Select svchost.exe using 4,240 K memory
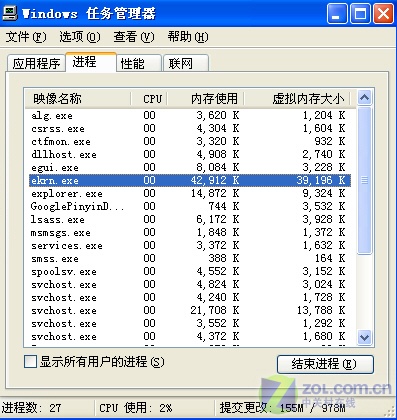Viewport: 397px width, 420px height. [x=190, y=297]
